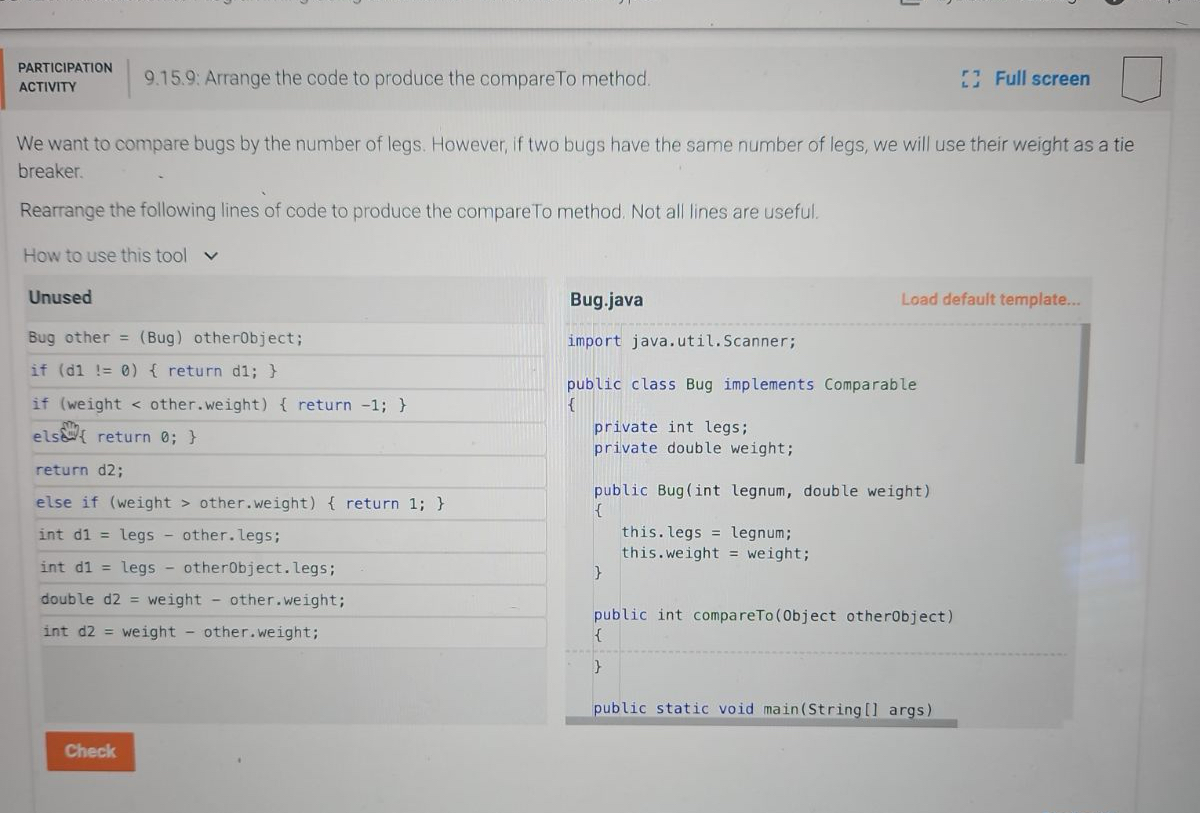Select 'double d2 = weight - other.weight;' line
The image size is (1200, 813).
pos(294,600)
